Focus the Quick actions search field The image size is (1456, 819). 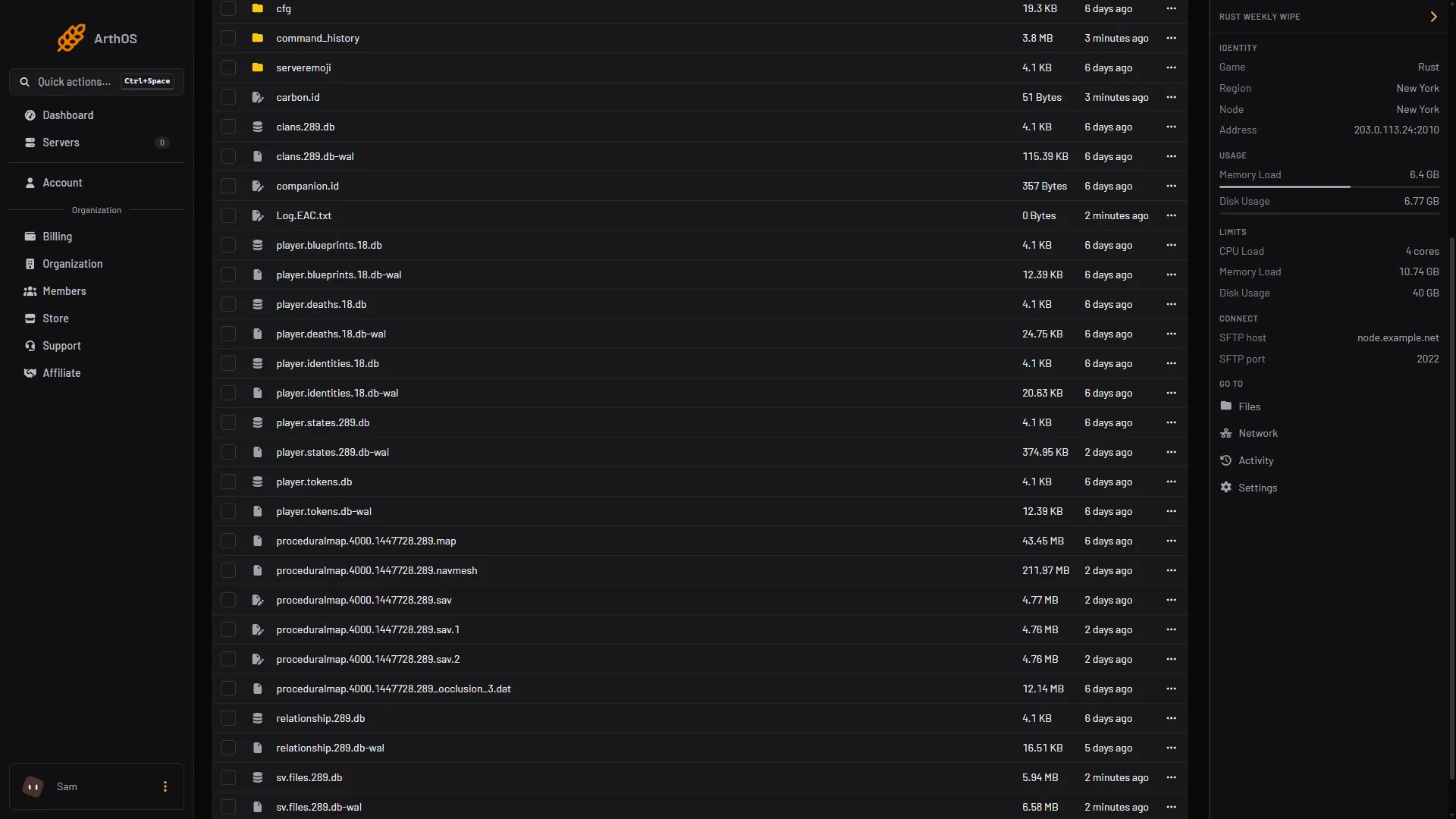96,82
